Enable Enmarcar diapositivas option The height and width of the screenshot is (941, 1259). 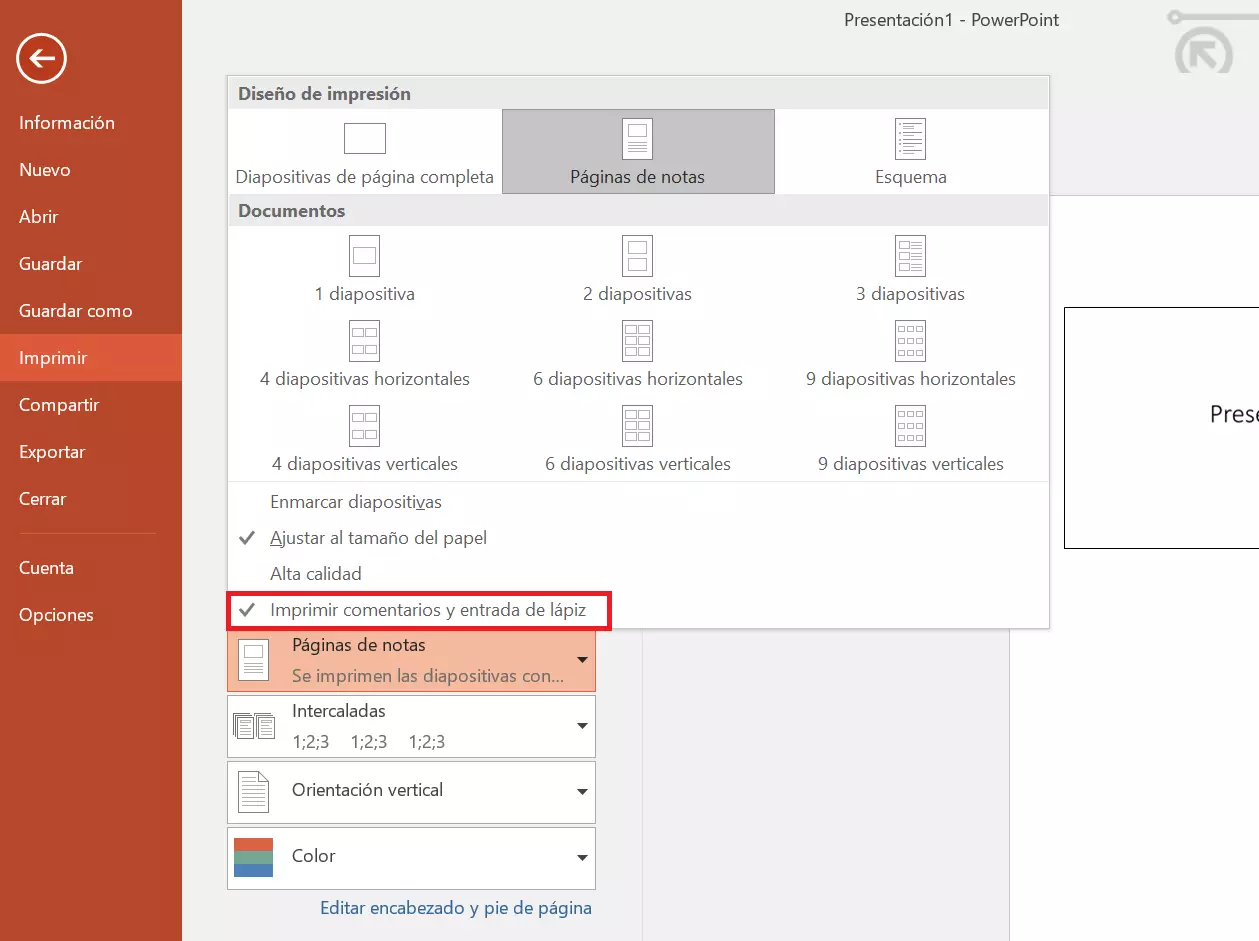point(638,502)
